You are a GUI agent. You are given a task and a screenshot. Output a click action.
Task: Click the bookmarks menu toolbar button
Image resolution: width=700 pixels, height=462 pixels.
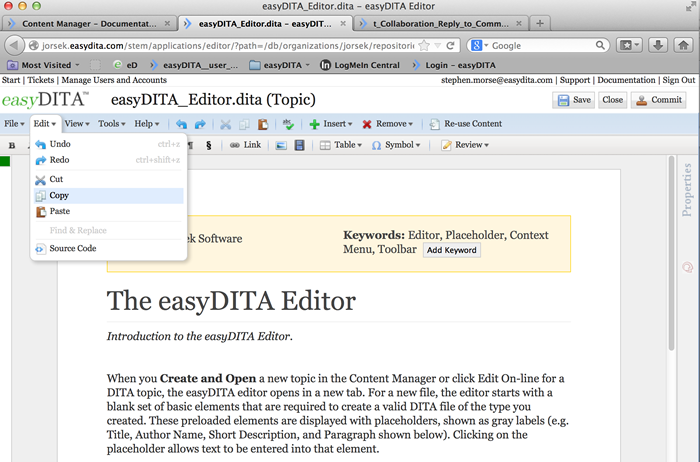tap(629, 45)
